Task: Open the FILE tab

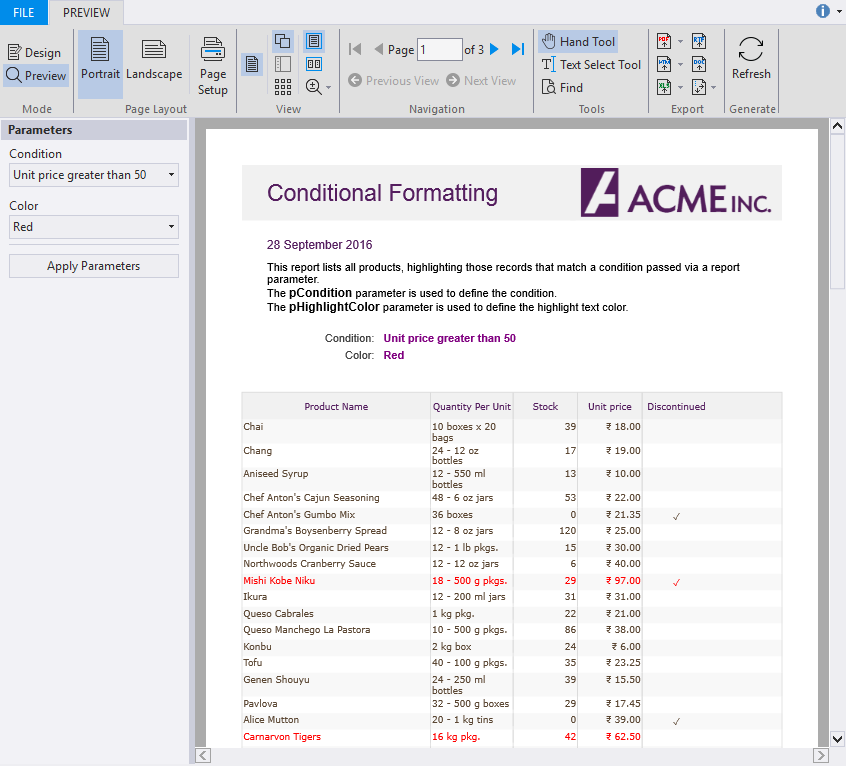Action: (x=24, y=12)
